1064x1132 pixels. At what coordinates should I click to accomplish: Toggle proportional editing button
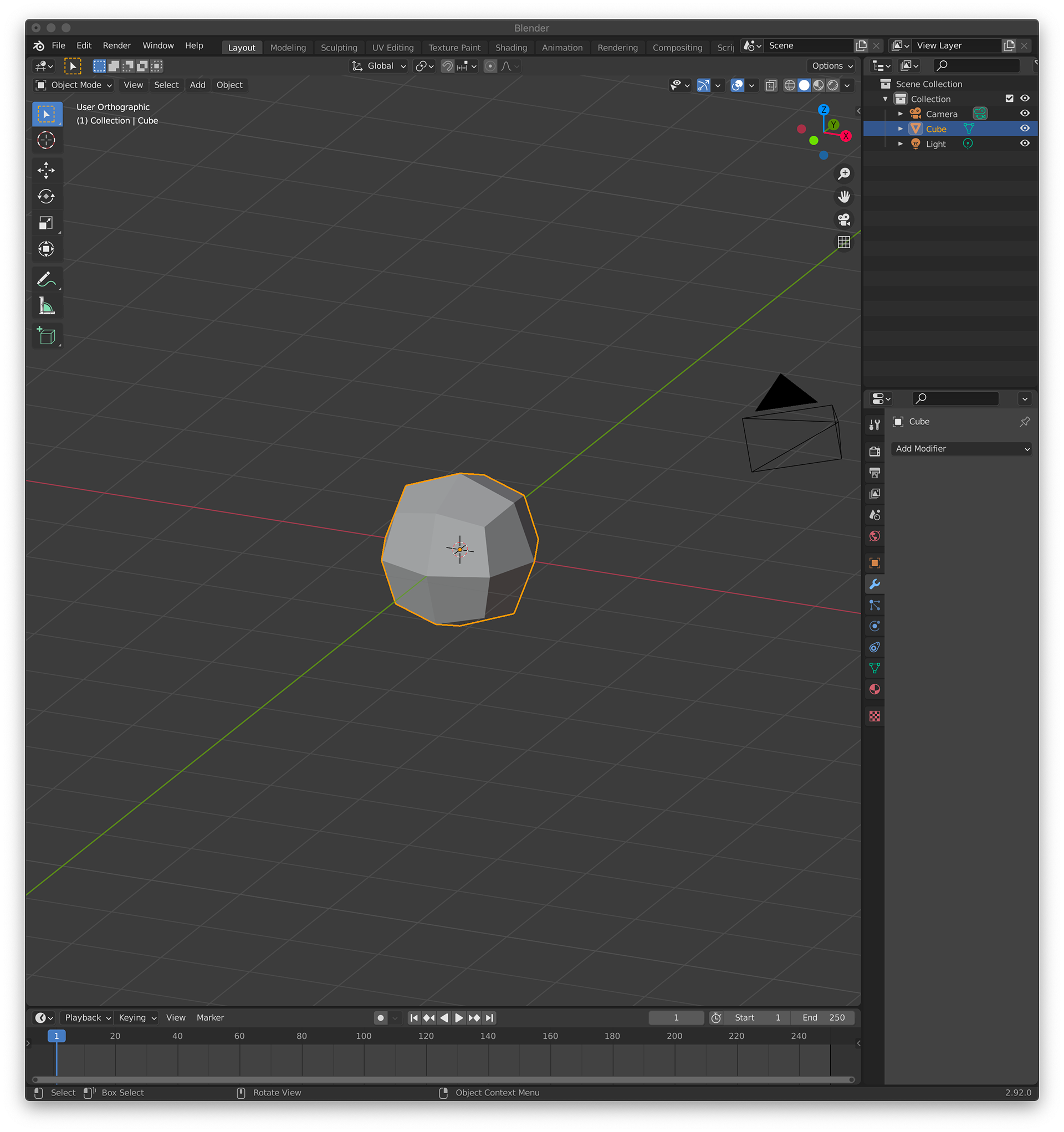pyautogui.click(x=490, y=66)
